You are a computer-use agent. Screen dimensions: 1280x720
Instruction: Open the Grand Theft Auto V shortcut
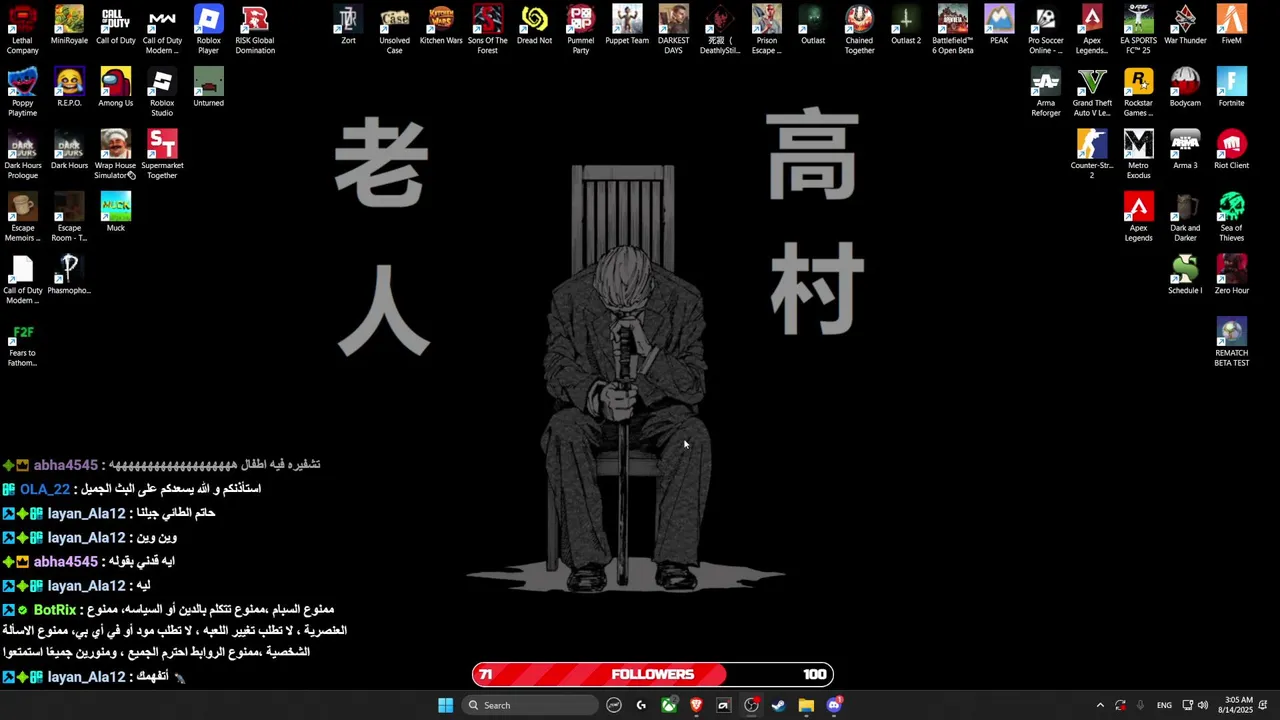(x=1092, y=92)
